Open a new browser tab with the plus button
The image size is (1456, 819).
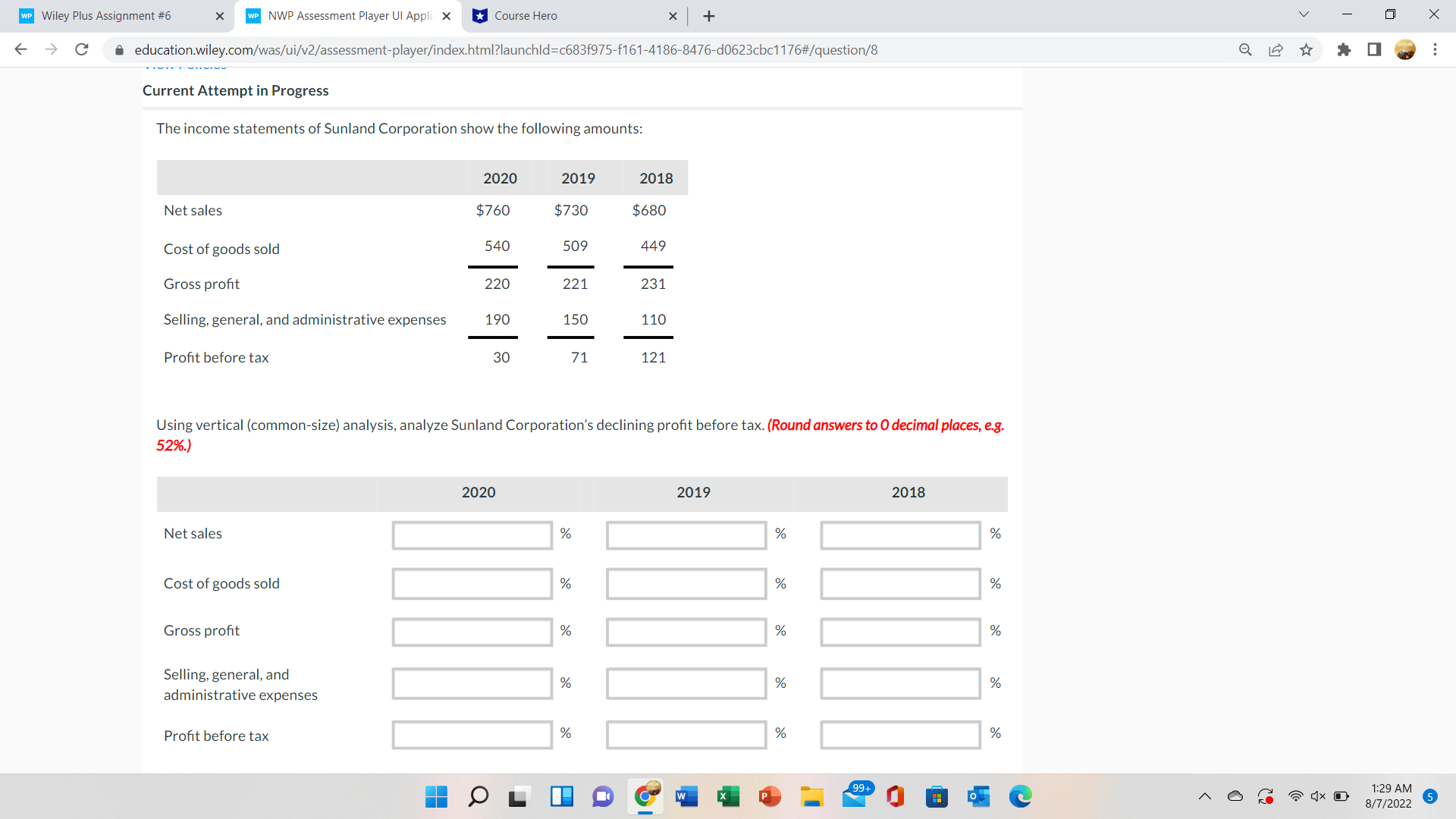pos(708,15)
